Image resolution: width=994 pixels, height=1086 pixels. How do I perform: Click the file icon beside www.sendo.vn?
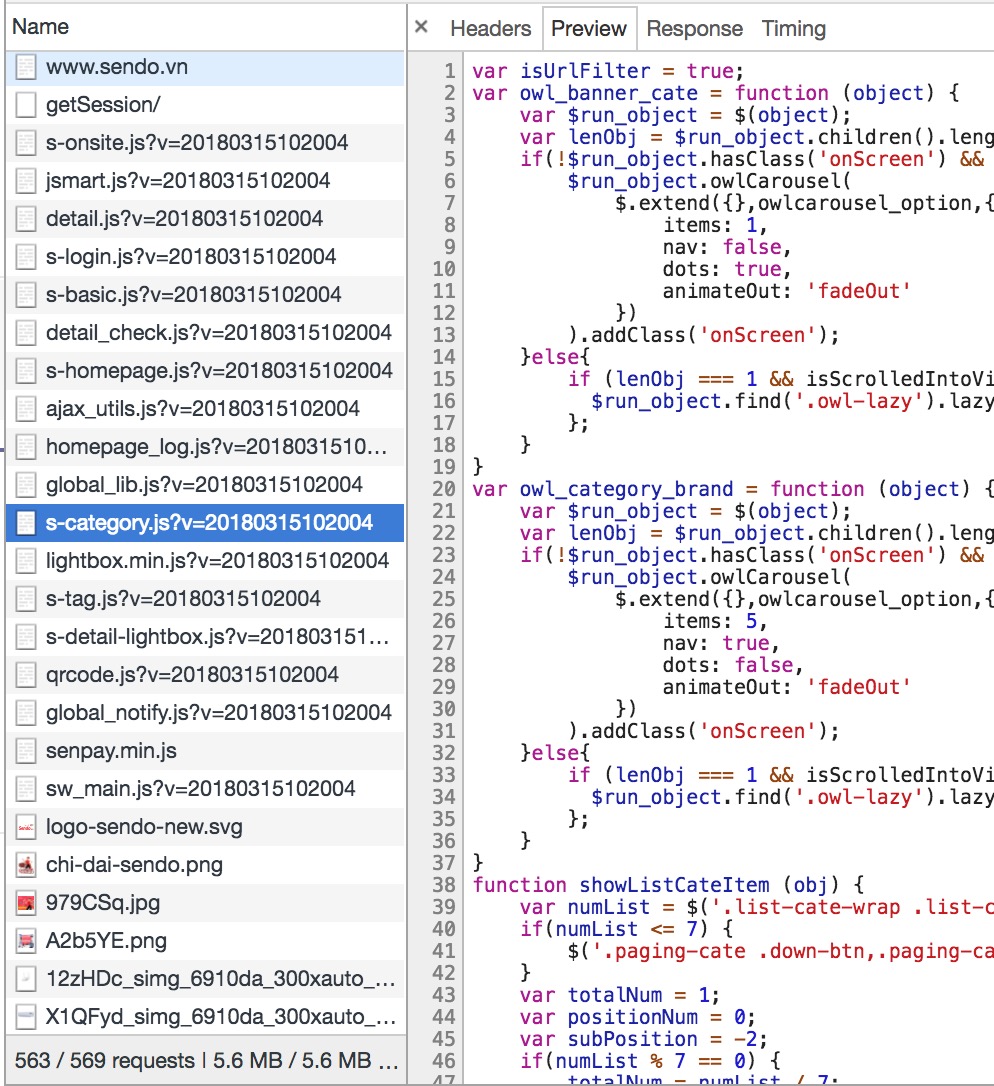click(27, 68)
